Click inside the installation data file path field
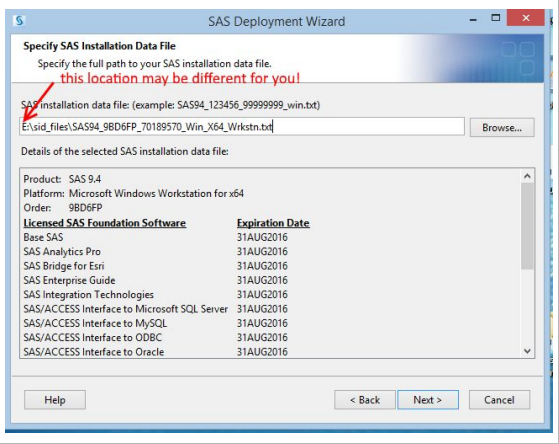The width and height of the screenshot is (559, 444). click(242, 127)
